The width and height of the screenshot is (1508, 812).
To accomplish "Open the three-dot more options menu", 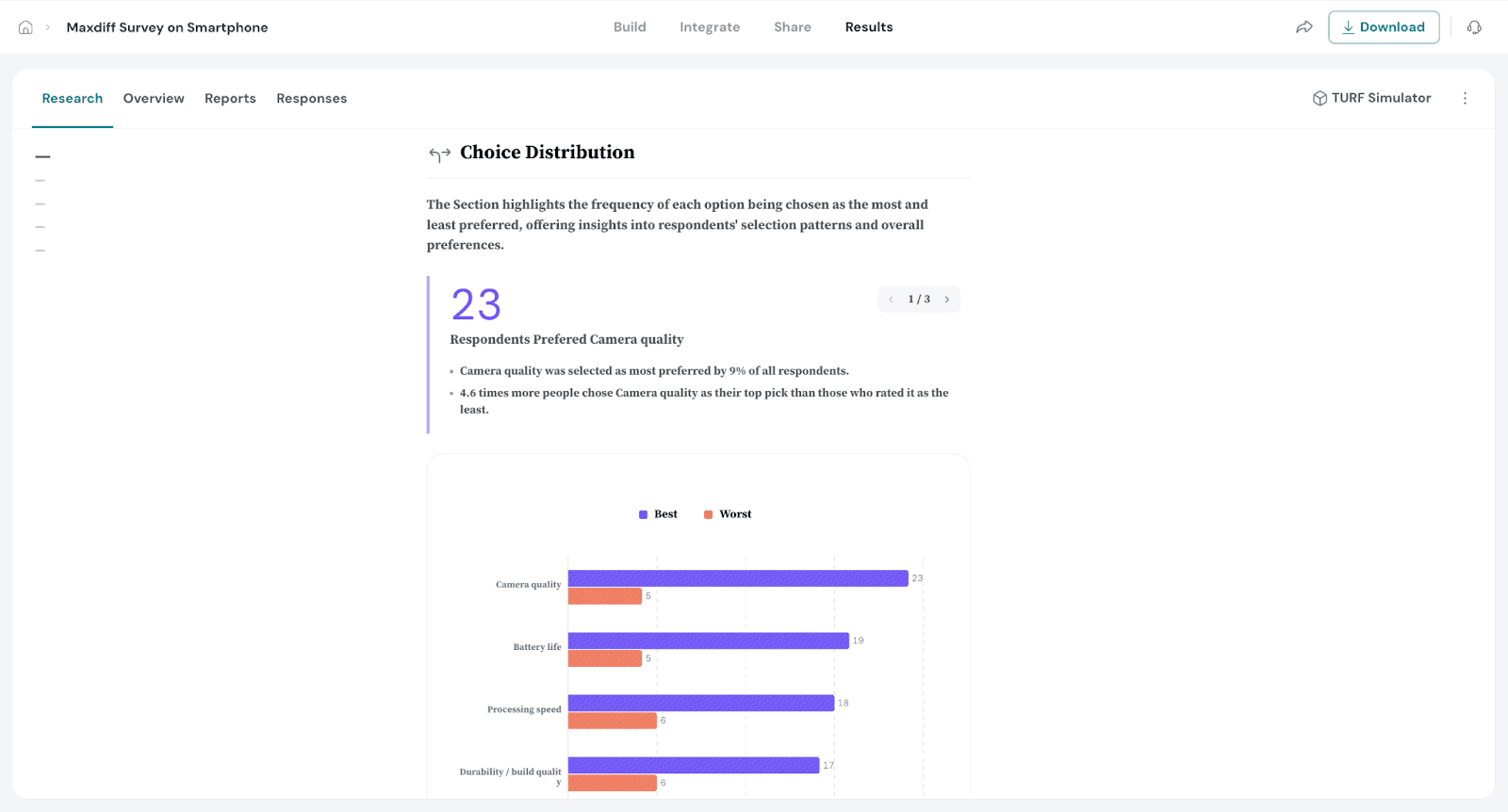I will click(1465, 98).
